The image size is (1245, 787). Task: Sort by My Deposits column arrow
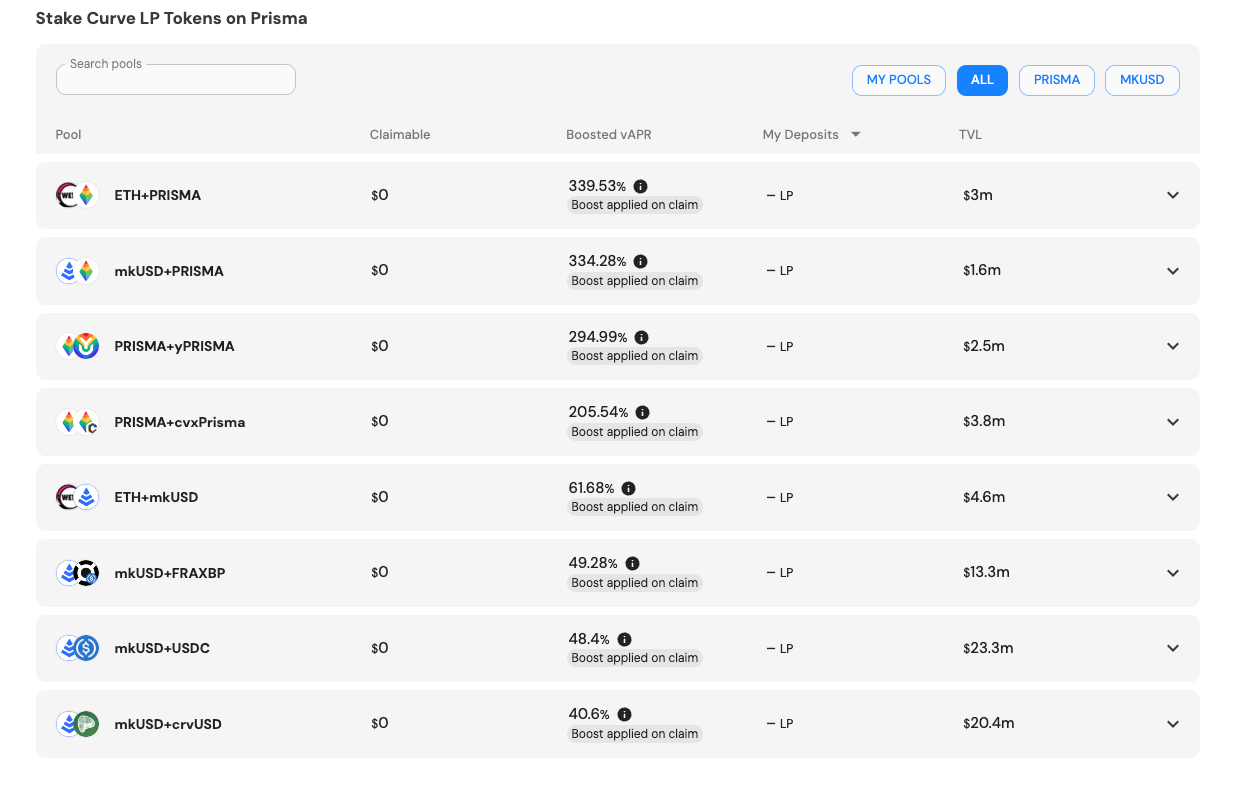click(x=856, y=135)
